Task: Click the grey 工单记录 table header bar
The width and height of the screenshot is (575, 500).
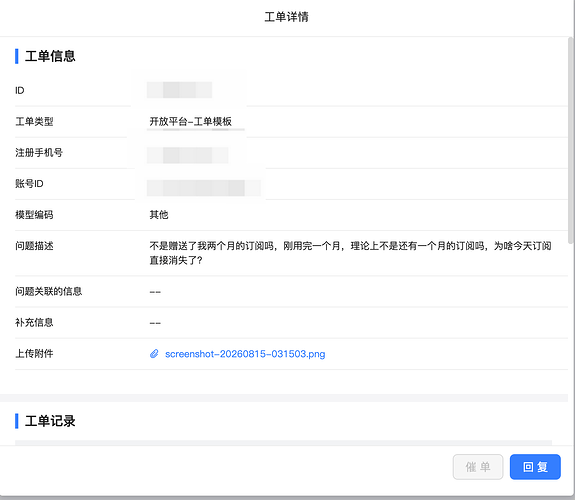Action: pos(283,443)
